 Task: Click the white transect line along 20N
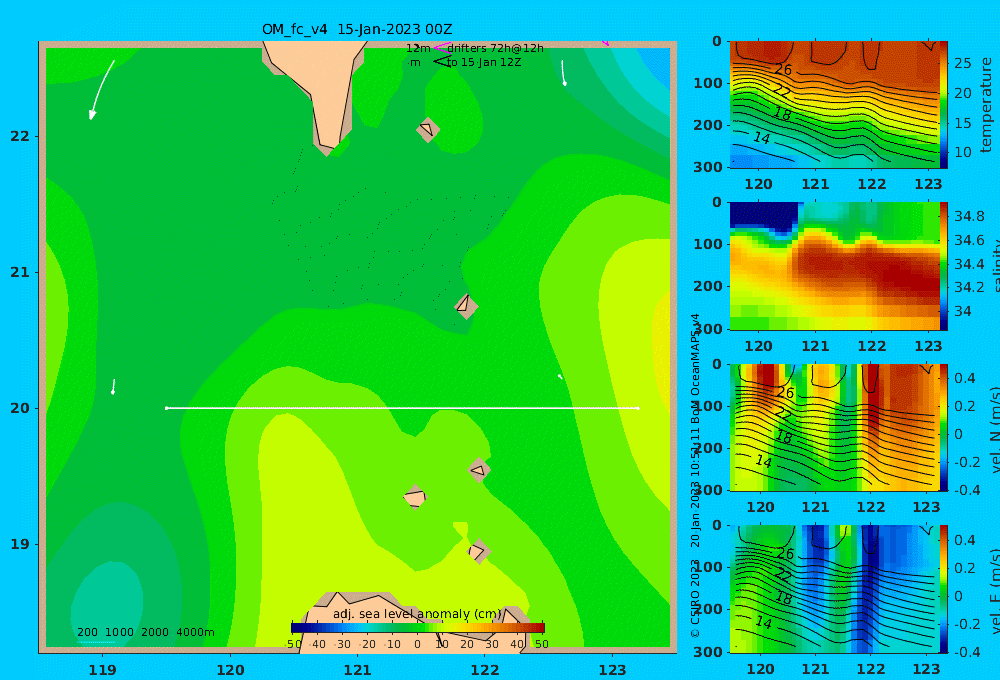point(402,408)
